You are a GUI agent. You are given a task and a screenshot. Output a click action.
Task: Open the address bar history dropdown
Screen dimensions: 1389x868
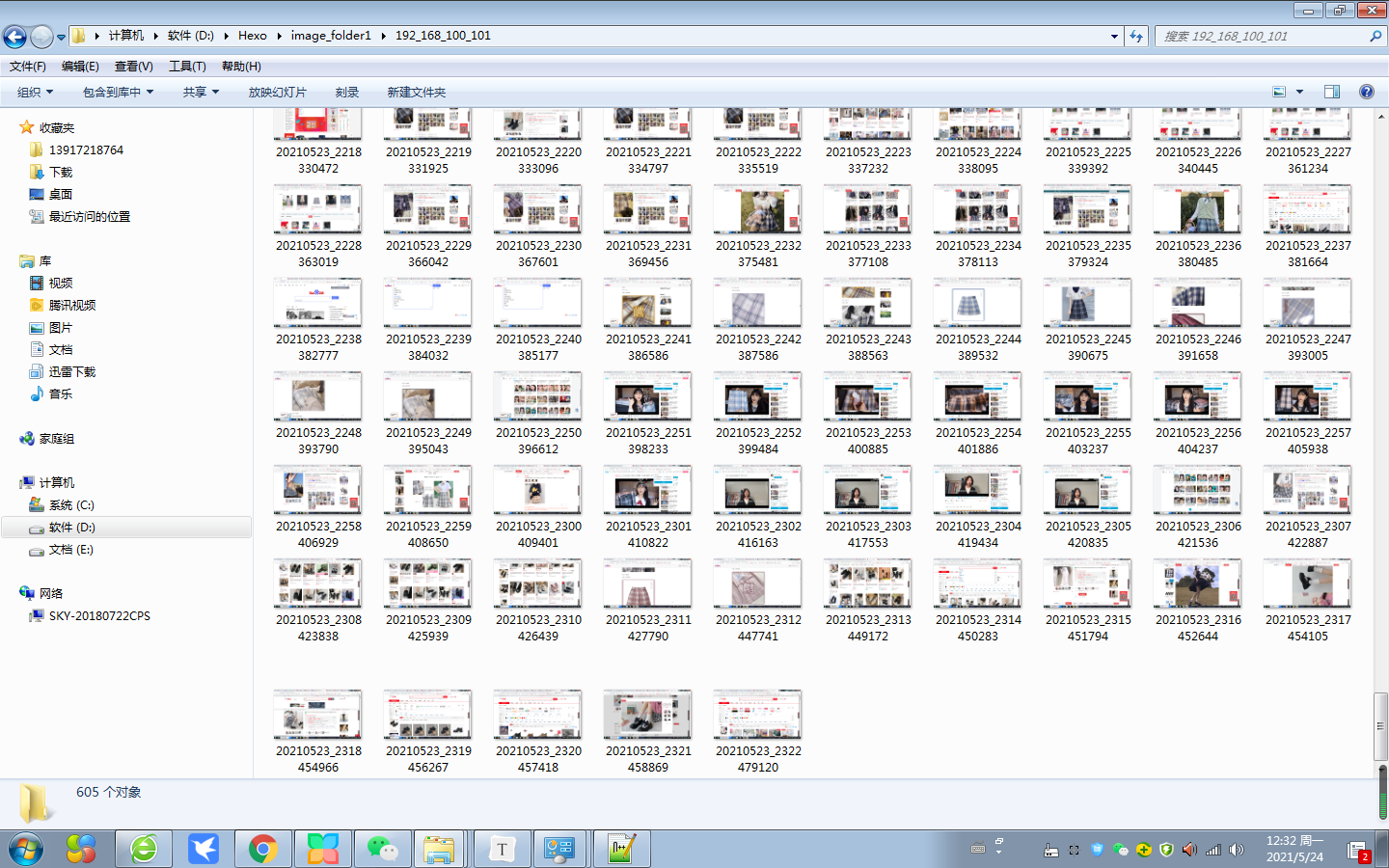(x=1114, y=36)
